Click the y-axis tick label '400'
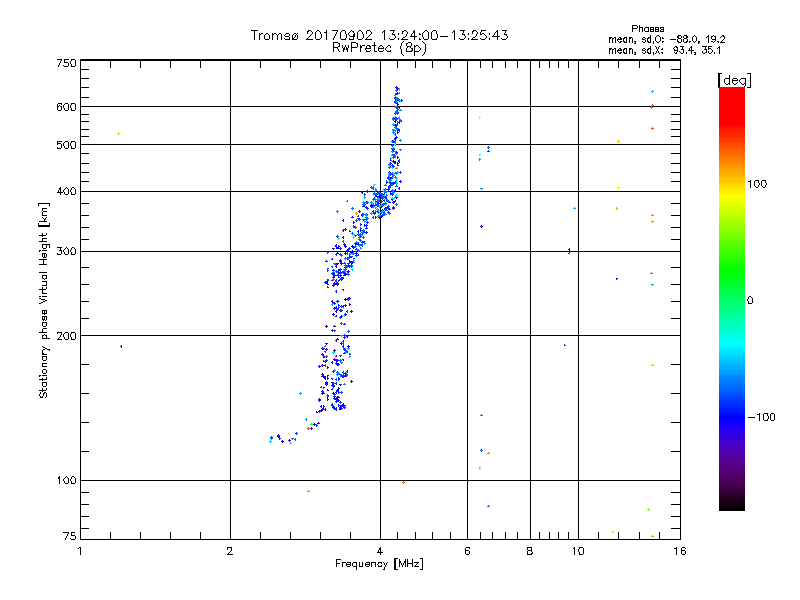Screen dimensions: 800x600 (x=67, y=191)
